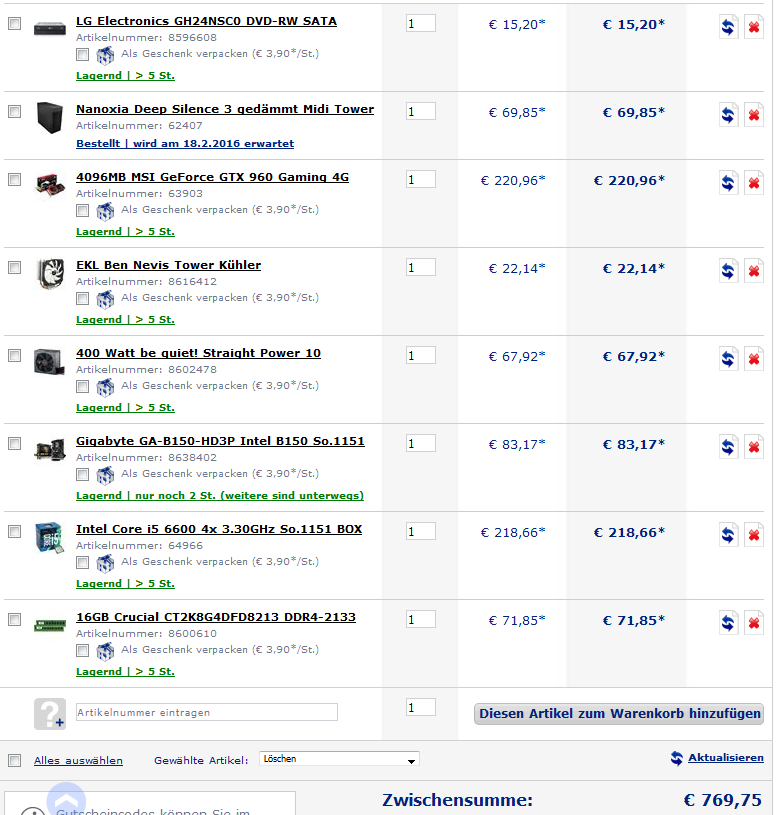Image resolution: width=778 pixels, height=815 pixels.
Task: Select the 16GB Crucial row checkbox
Action: pyautogui.click(x=15, y=620)
